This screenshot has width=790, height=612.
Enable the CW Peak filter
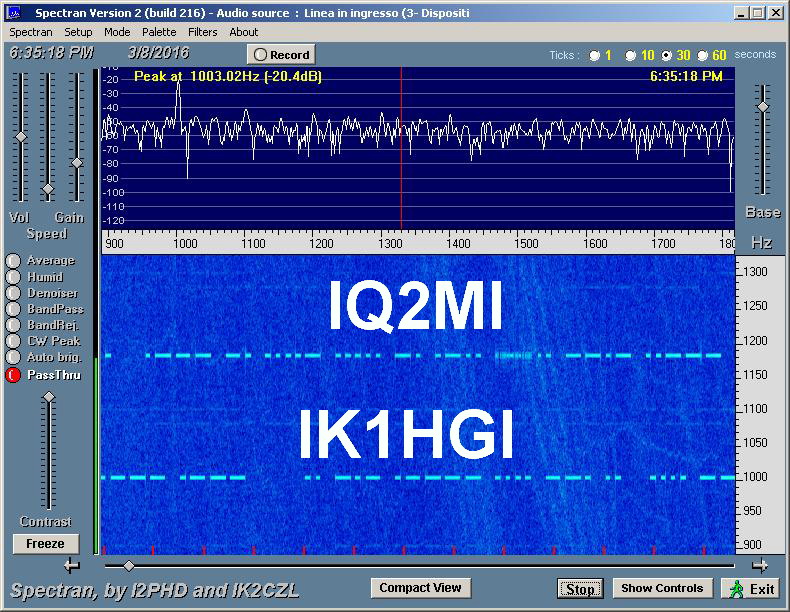pos(13,342)
